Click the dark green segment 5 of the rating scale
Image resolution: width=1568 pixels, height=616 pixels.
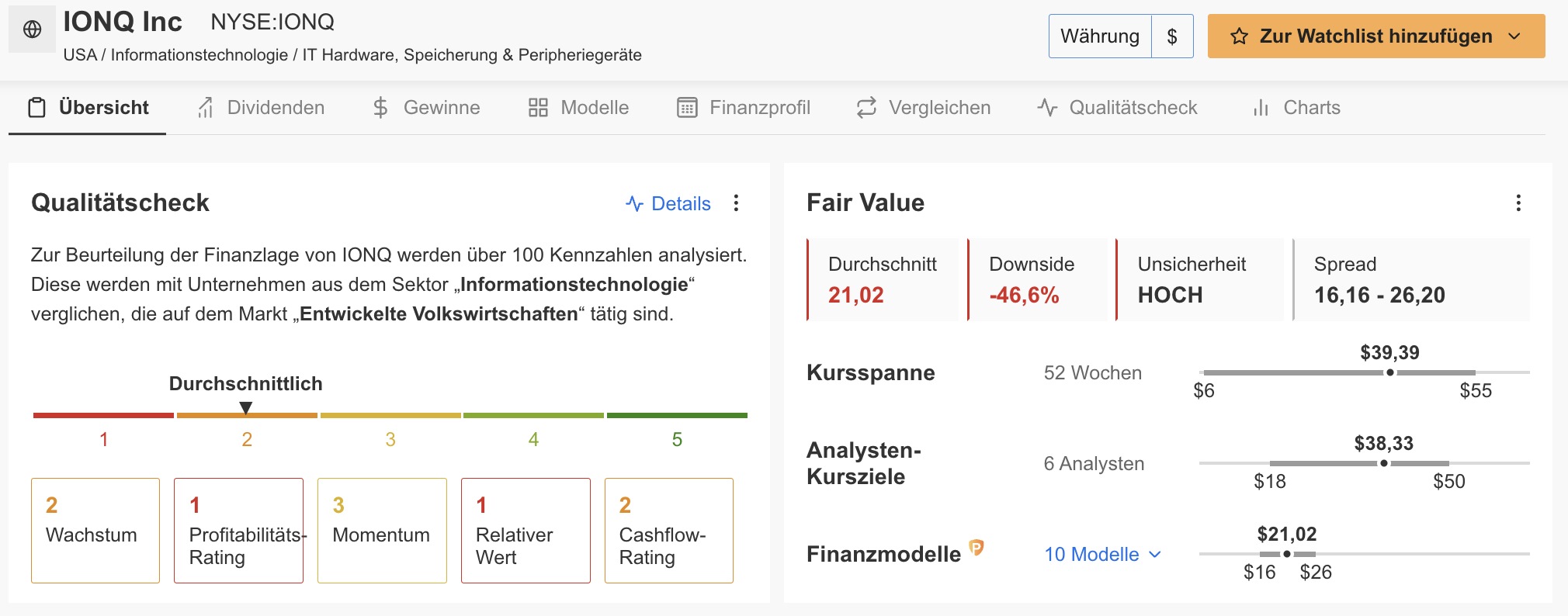[x=677, y=416]
